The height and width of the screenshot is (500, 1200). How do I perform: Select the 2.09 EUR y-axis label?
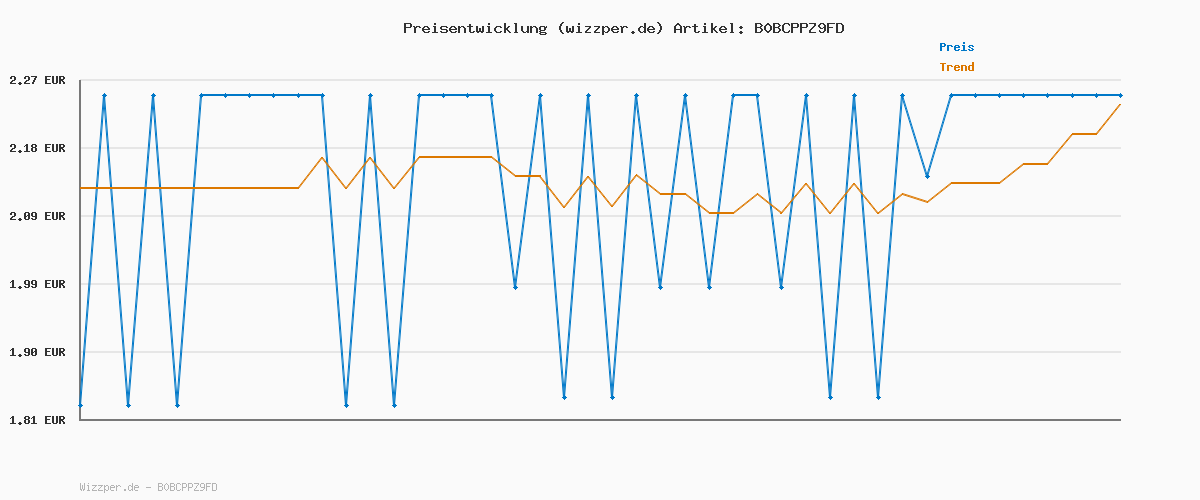tap(37, 216)
